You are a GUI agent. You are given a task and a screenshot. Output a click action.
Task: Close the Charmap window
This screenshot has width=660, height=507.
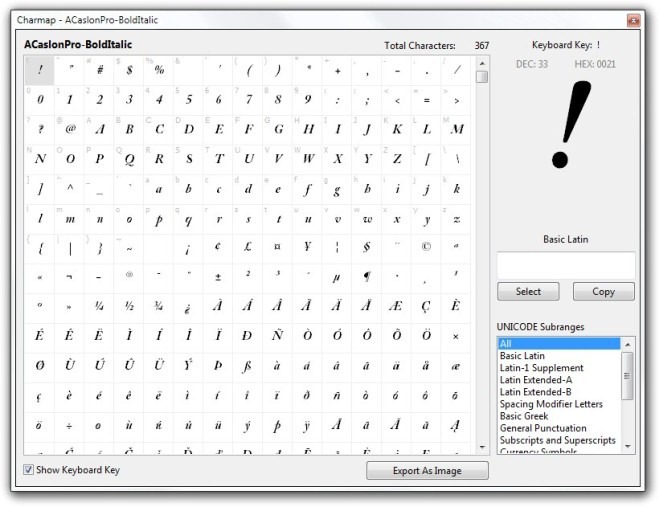pyautogui.click(x=633, y=20)
